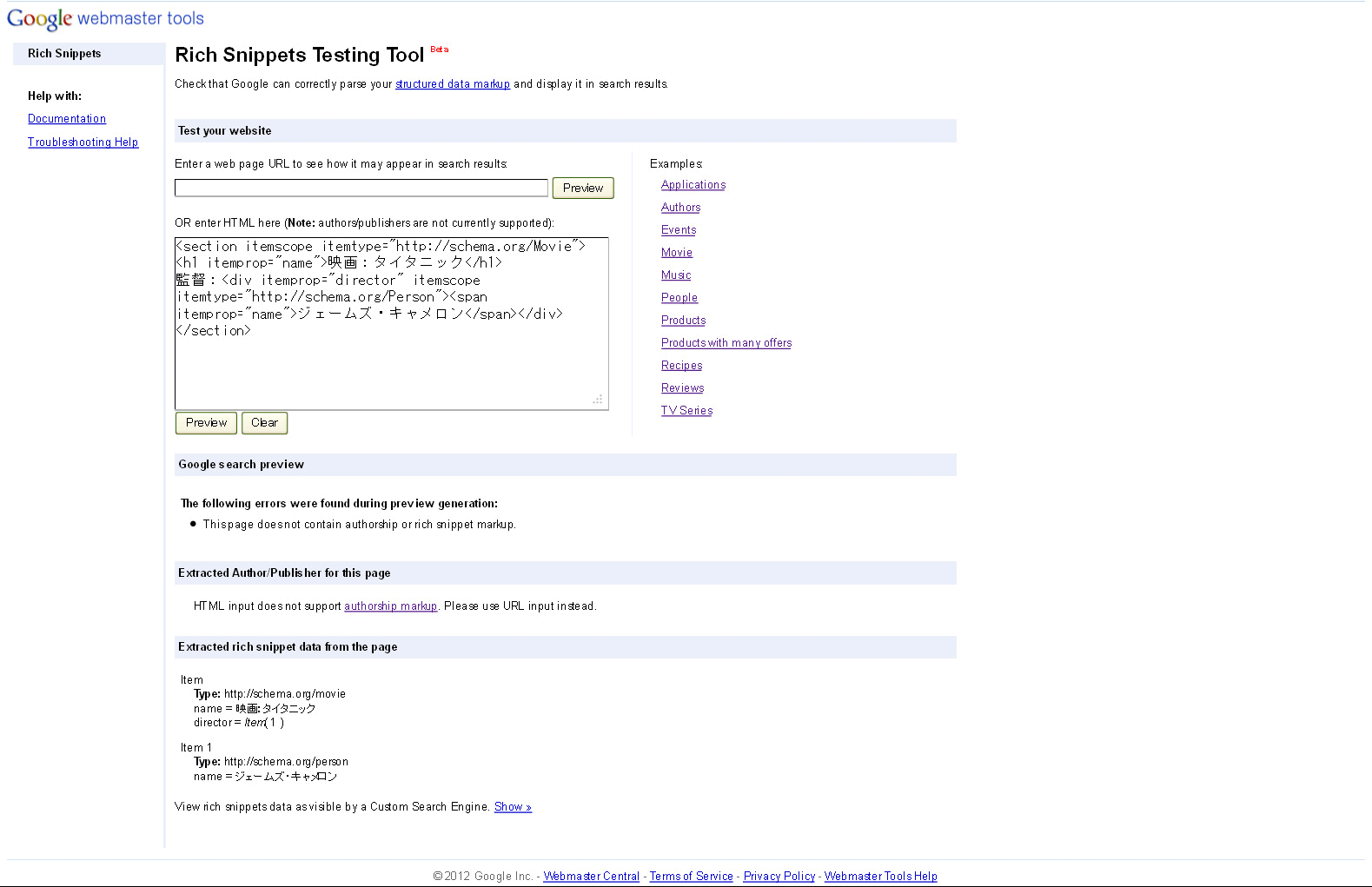Click the Beta superscript label
The image size is (1372, 887).
440,50
